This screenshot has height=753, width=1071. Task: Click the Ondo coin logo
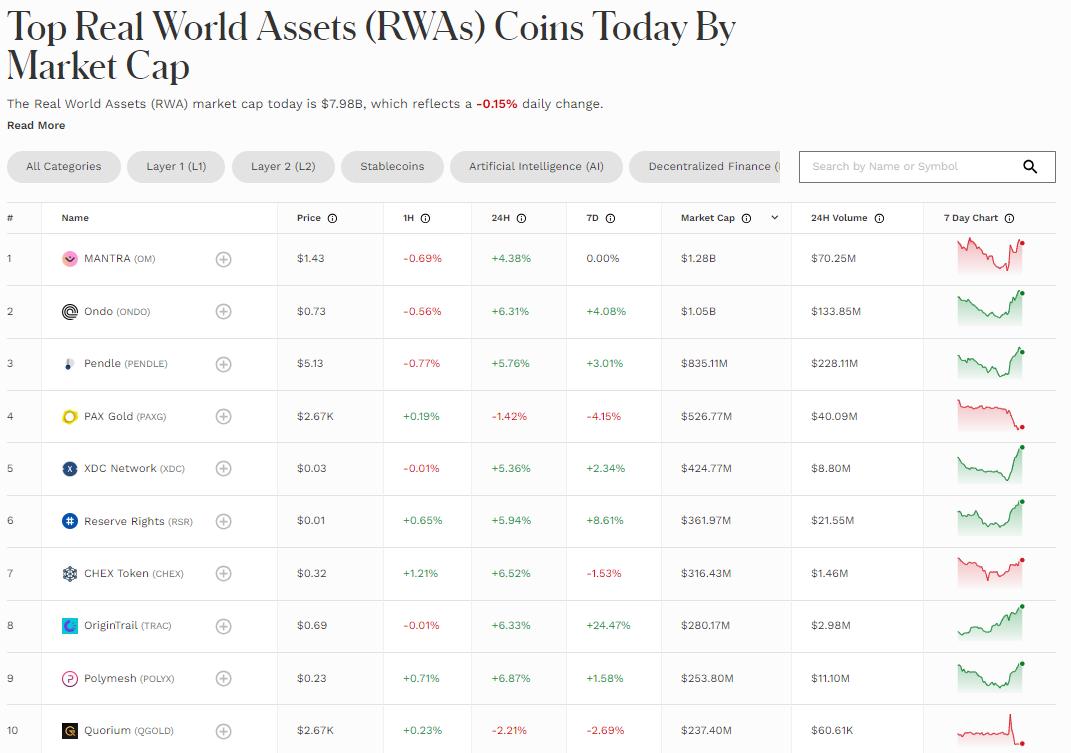(x=70, y=312)
